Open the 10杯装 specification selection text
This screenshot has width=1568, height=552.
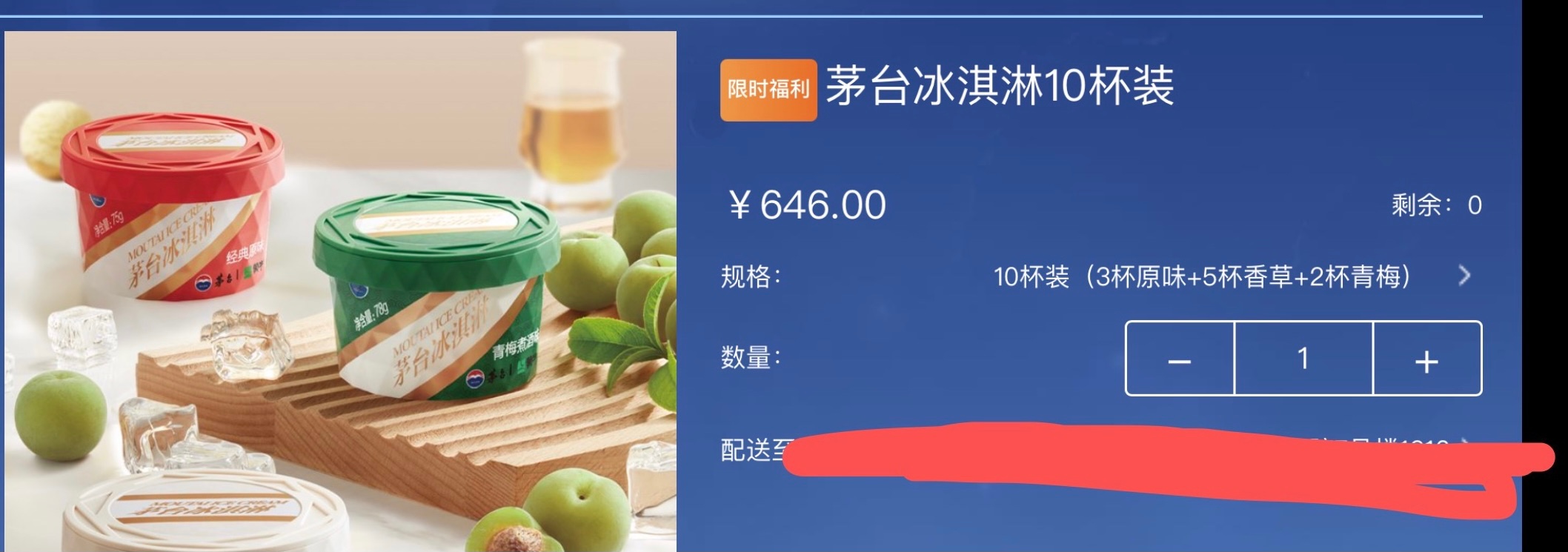(1202, 276)
